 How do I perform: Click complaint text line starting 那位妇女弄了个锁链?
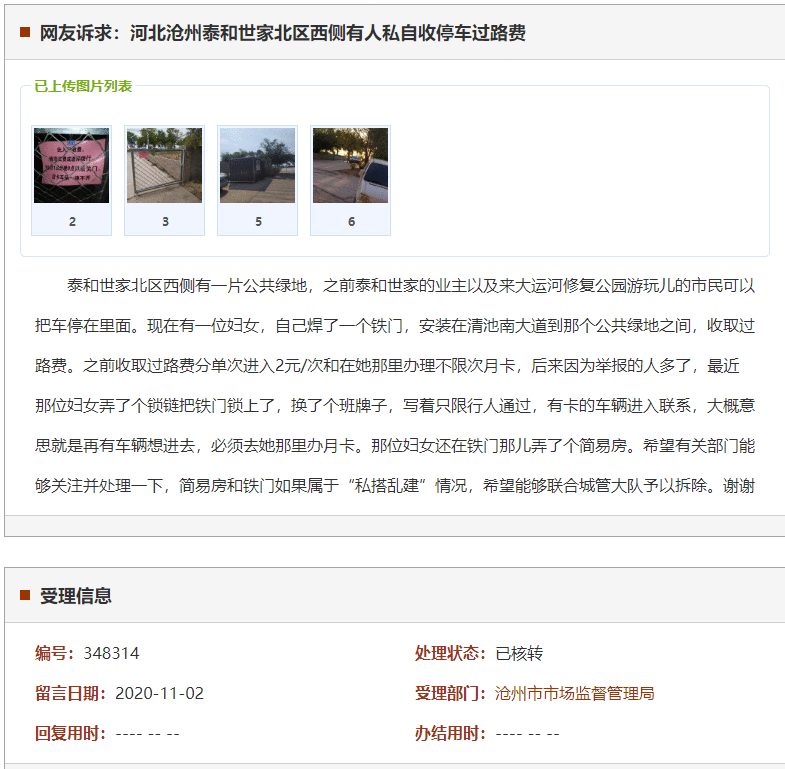[395, 406]
